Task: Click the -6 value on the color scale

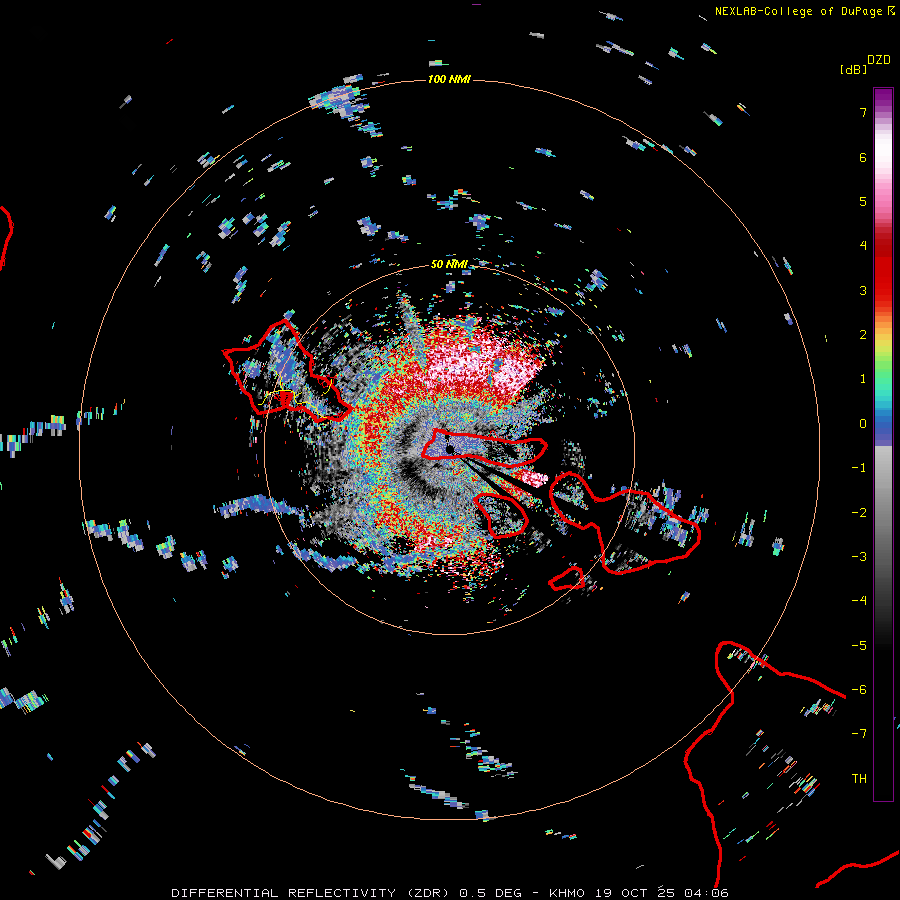Action: tap(859, 690)
